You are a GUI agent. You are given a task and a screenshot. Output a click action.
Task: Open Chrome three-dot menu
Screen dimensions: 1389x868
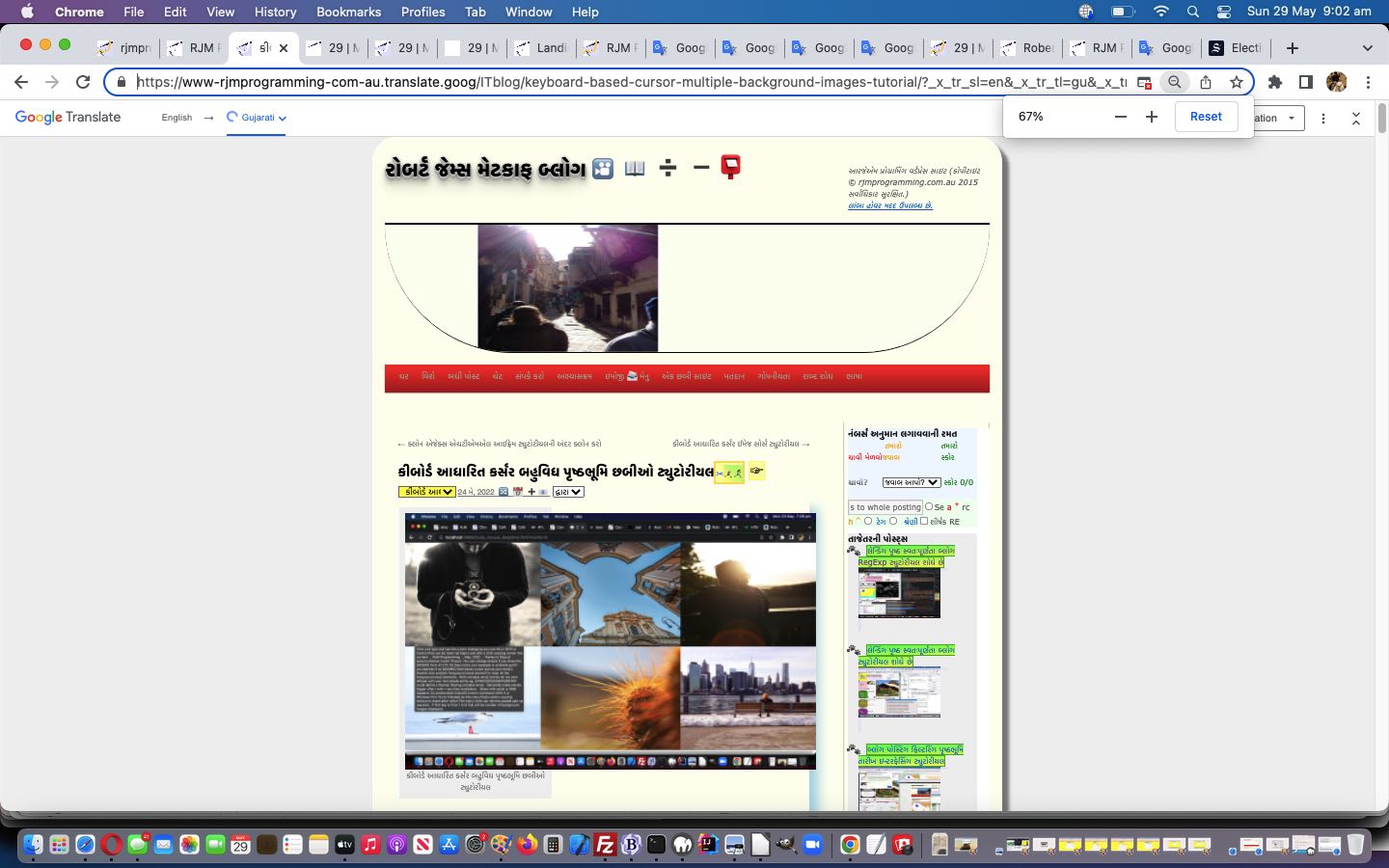click(1368, 82)
